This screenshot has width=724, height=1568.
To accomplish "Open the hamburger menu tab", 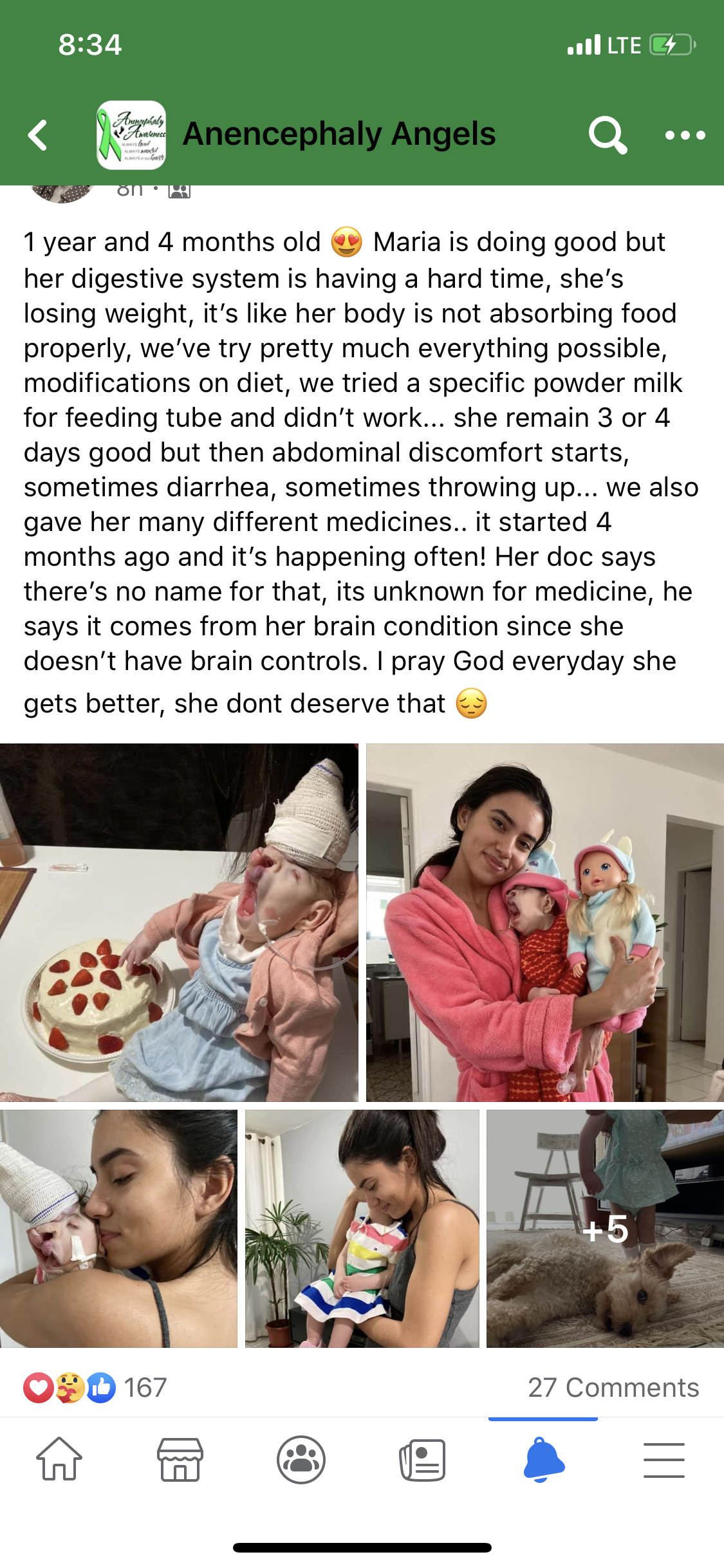I will (664, 1460).
